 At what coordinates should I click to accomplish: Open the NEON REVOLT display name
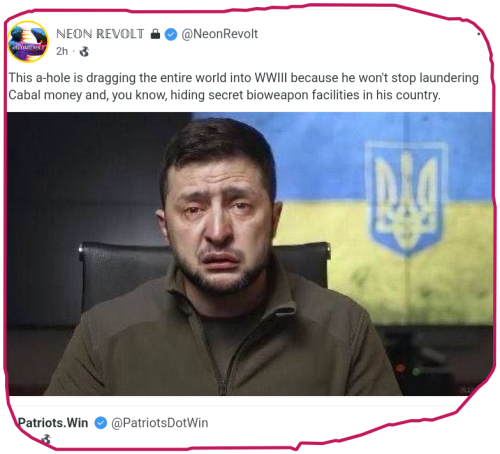[x=100, y=34]
